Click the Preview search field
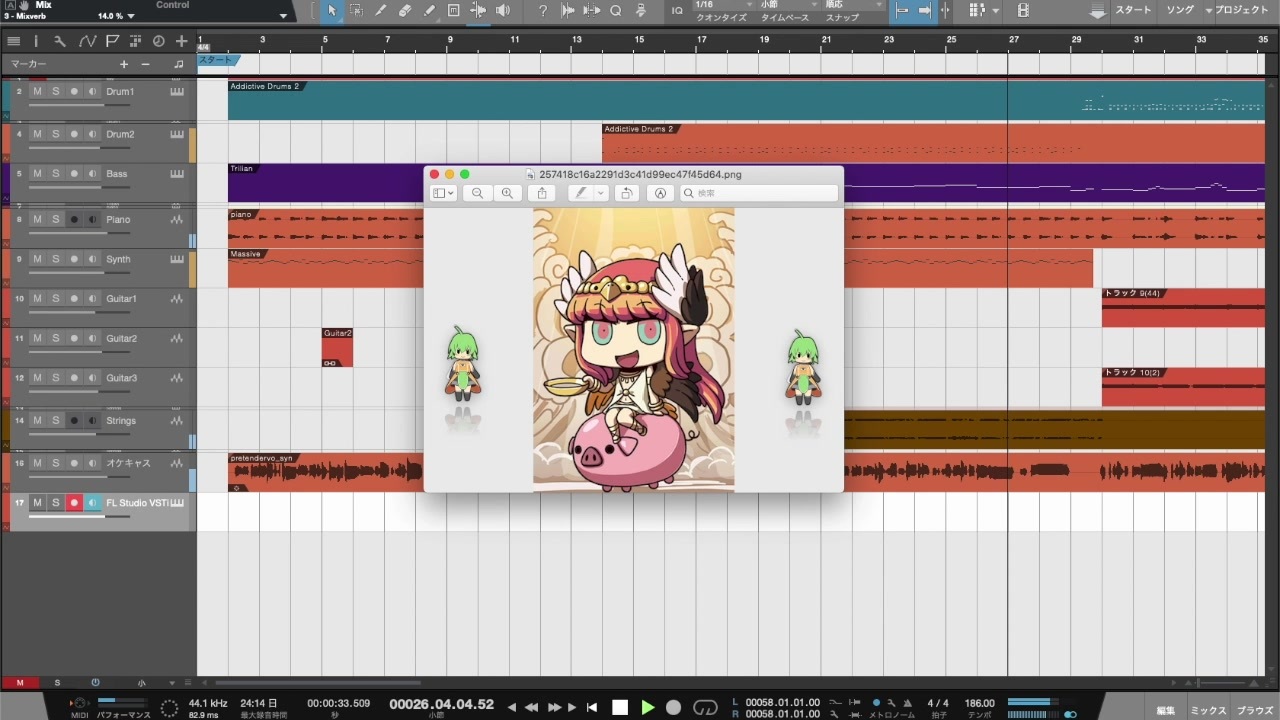1280x720 pixels. click(759, 193)
